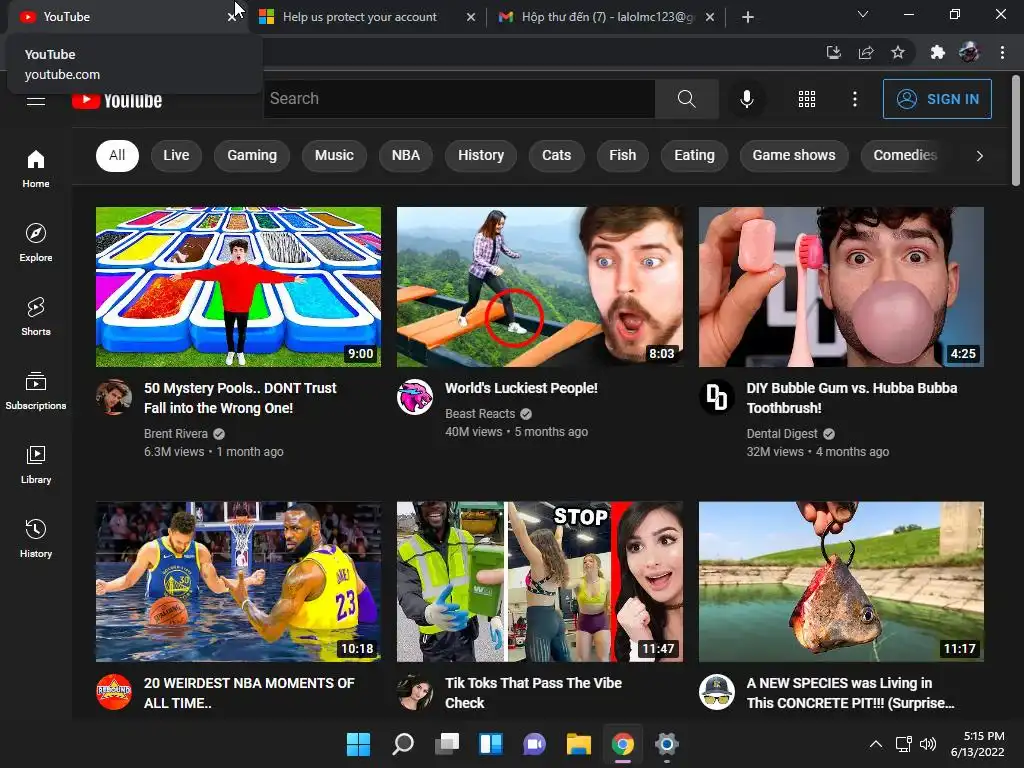The image size is (1024, 768).
Task: Open 50 Mystery Pools video title
Action: [x=240, y=398]
